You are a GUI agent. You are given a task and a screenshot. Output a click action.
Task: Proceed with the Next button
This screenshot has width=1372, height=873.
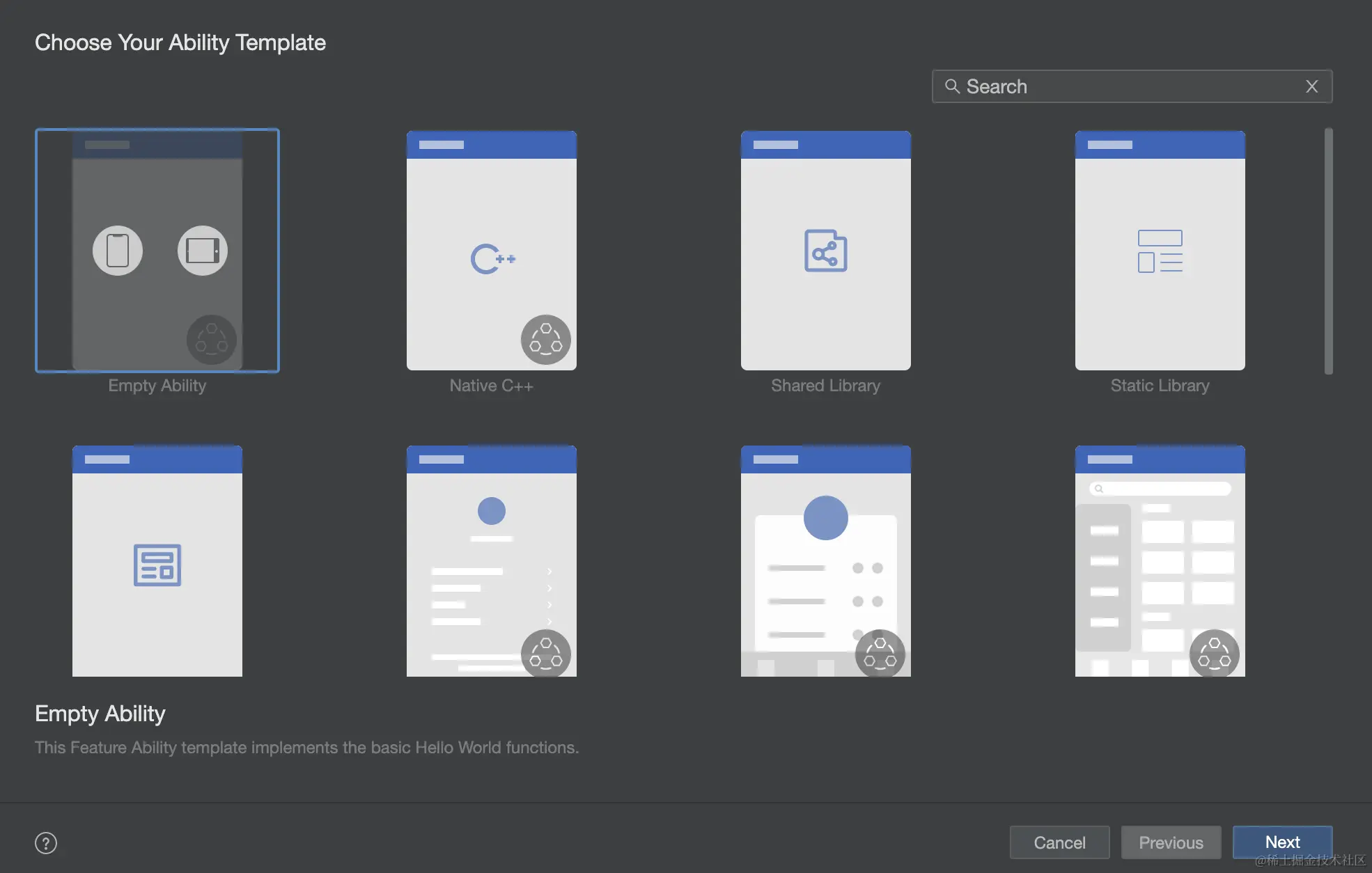1282,842
